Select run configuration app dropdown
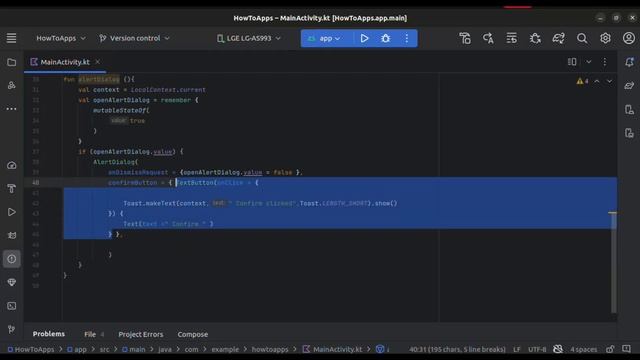640x360 pixels. [325, 38]
